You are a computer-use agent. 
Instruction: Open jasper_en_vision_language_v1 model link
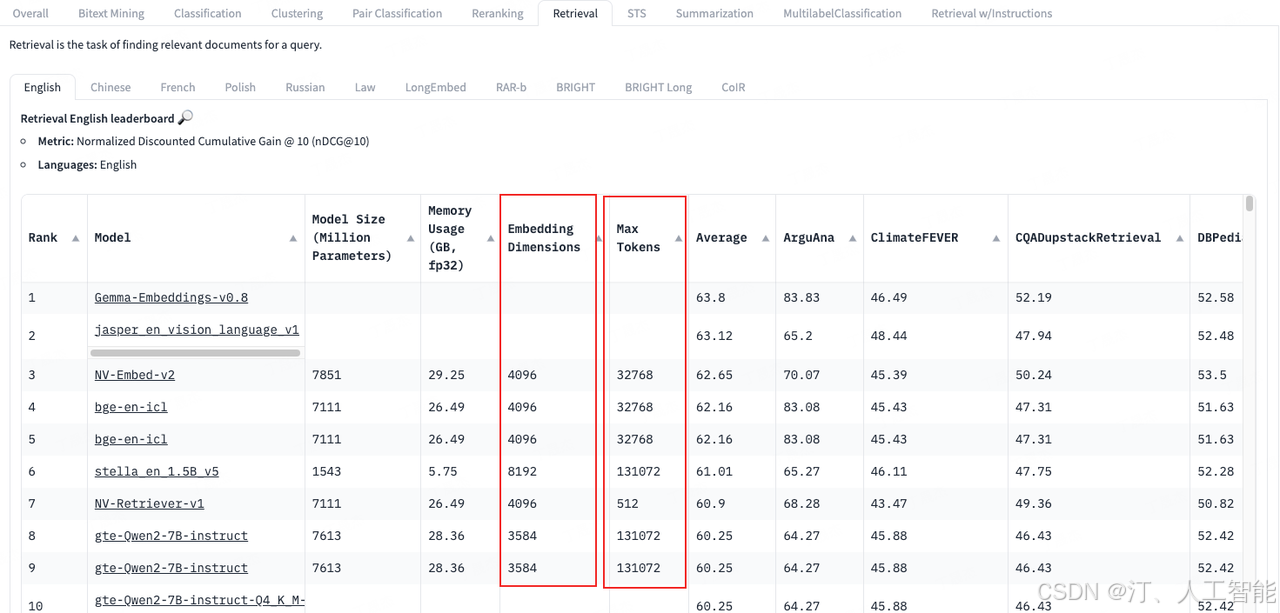pyautogui.click(x=196, y=329)
